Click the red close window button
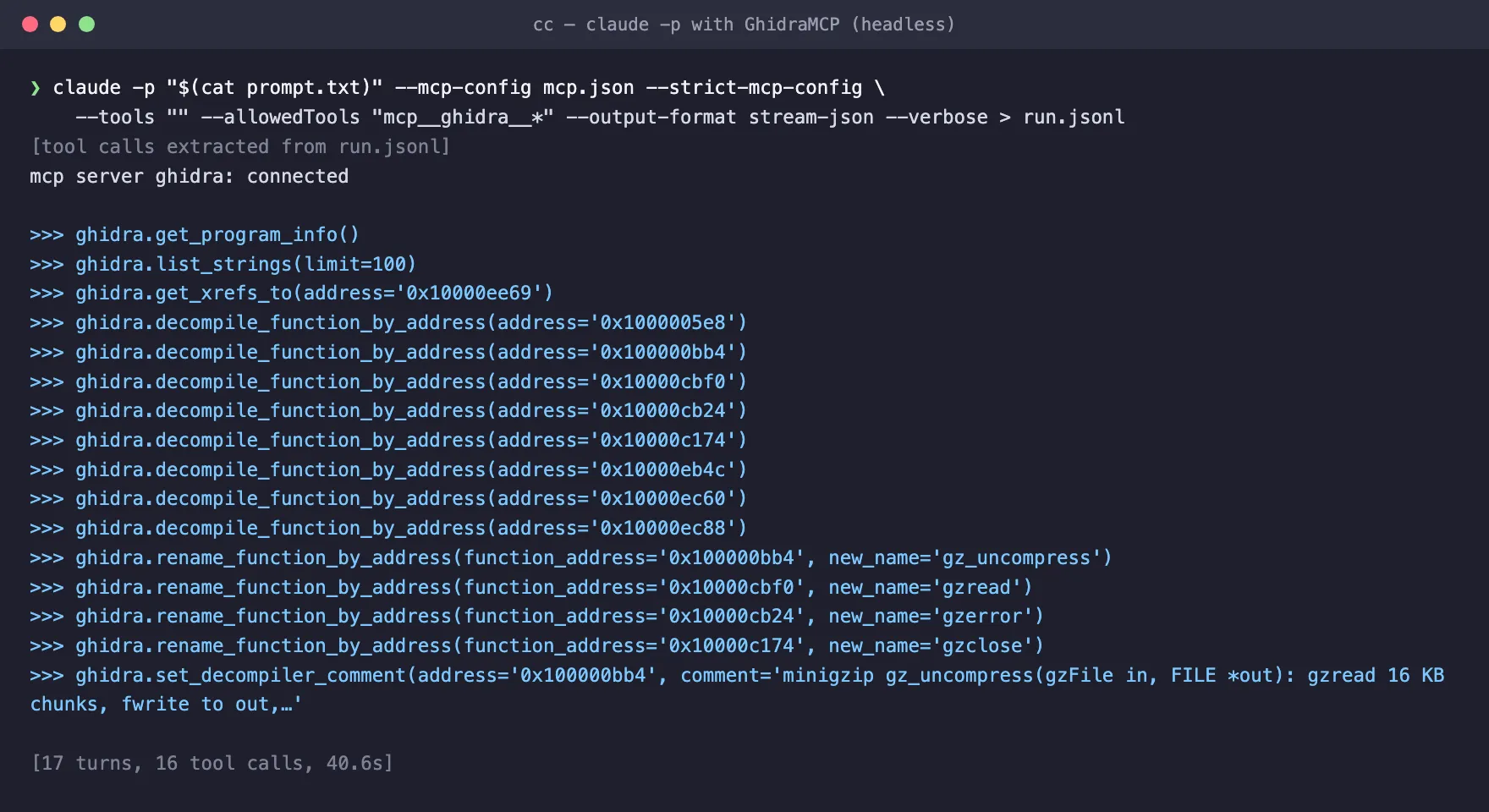The image size is (1489, 812). pyautogui.click(x=30, y=24)
